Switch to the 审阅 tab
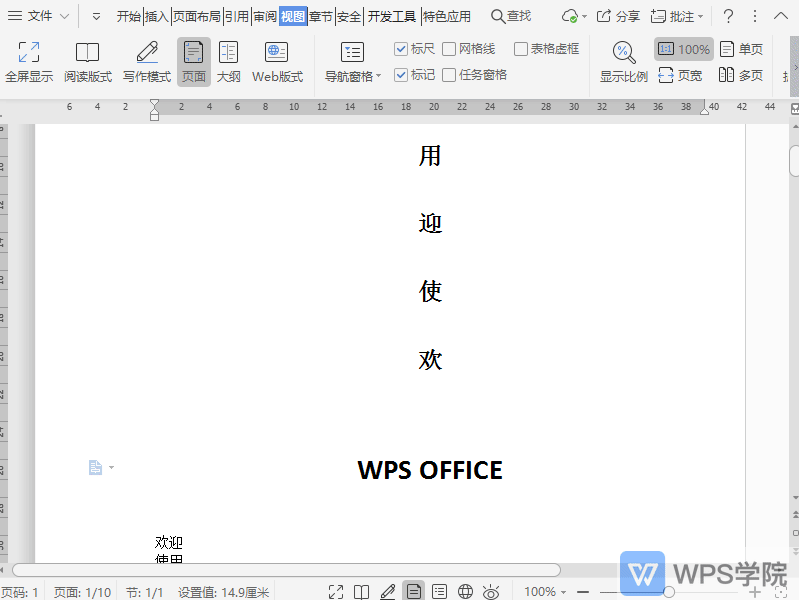 [264, 16]
